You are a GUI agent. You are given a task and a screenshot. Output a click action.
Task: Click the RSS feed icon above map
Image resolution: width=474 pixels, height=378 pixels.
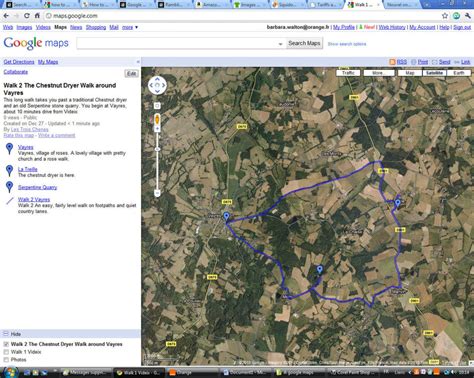(393, 62)
